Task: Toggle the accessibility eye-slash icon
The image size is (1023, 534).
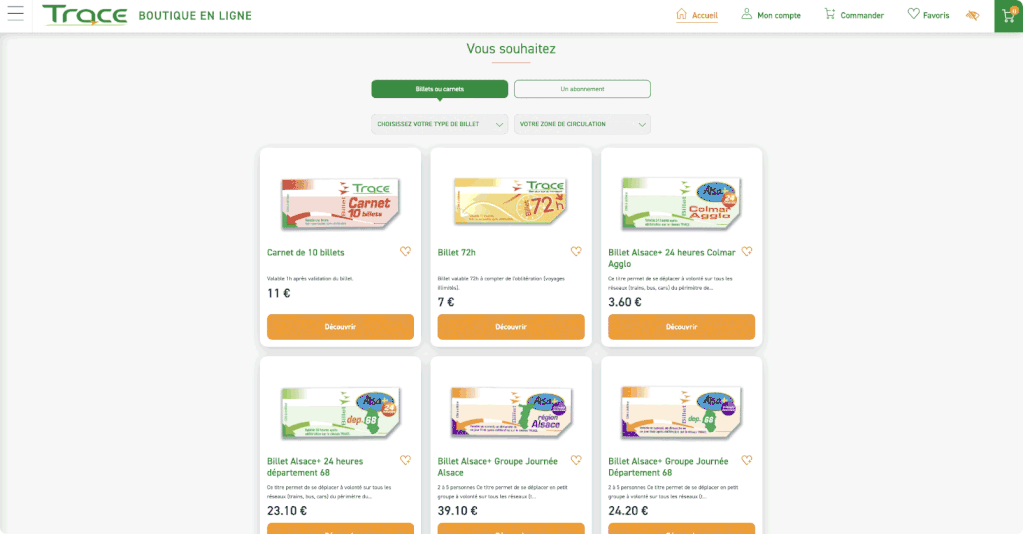Action: coord(972,15)
